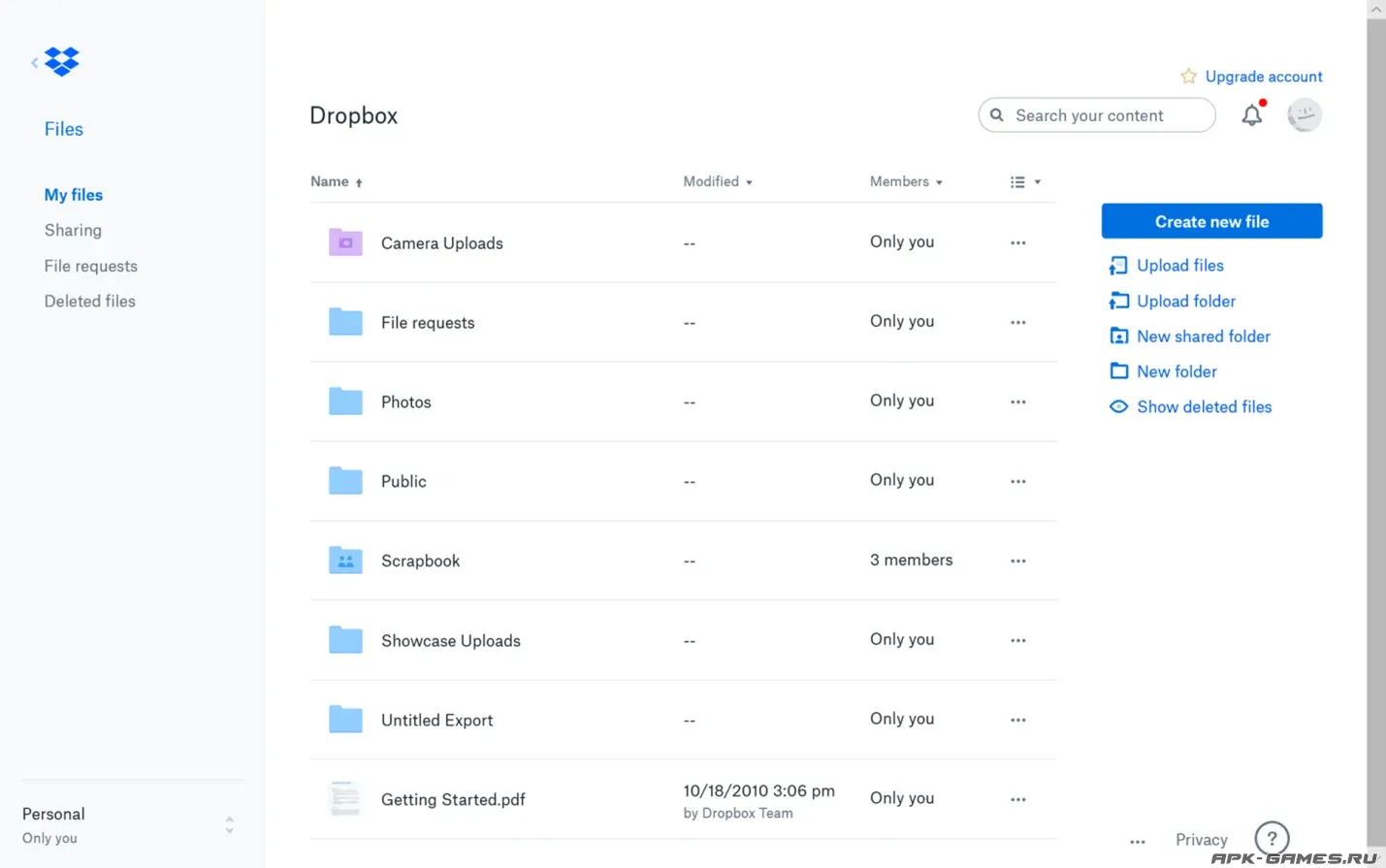Click the Dropbox logo icon
The image size is (1386, 868).
62,62
